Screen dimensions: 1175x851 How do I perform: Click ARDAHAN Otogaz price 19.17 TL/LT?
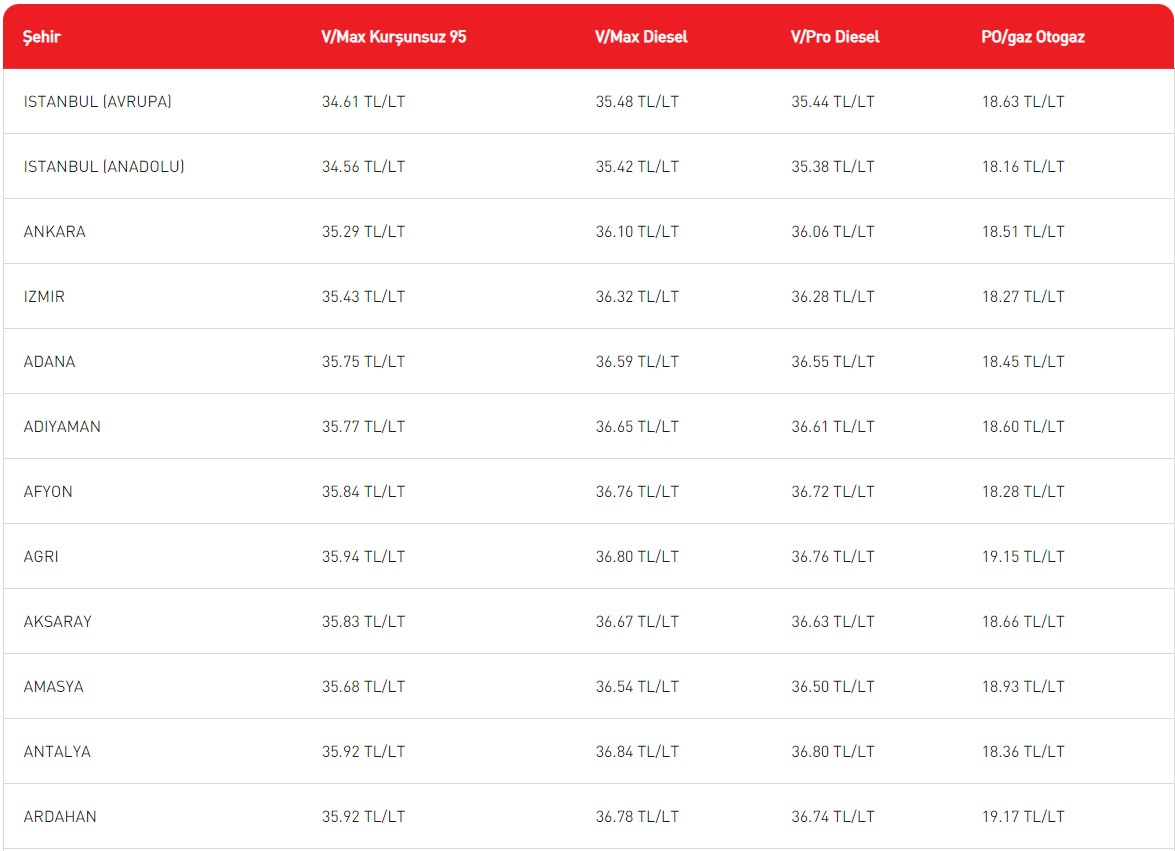point(1023,817)
